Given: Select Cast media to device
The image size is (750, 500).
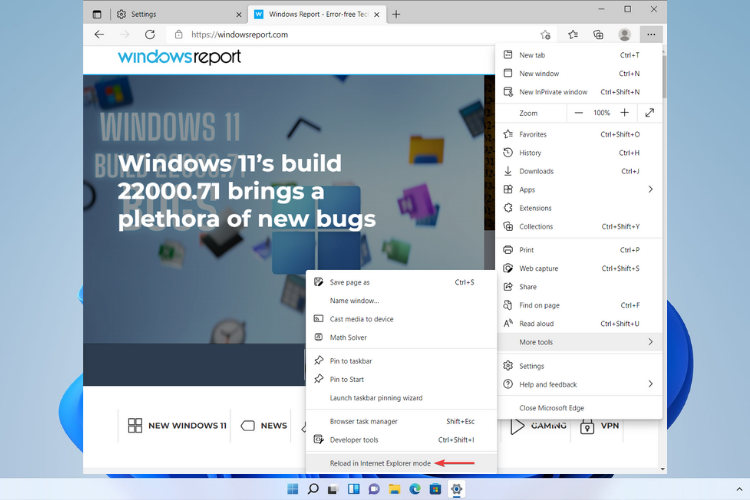Looking at the screenshot, I should click(401, 319).
